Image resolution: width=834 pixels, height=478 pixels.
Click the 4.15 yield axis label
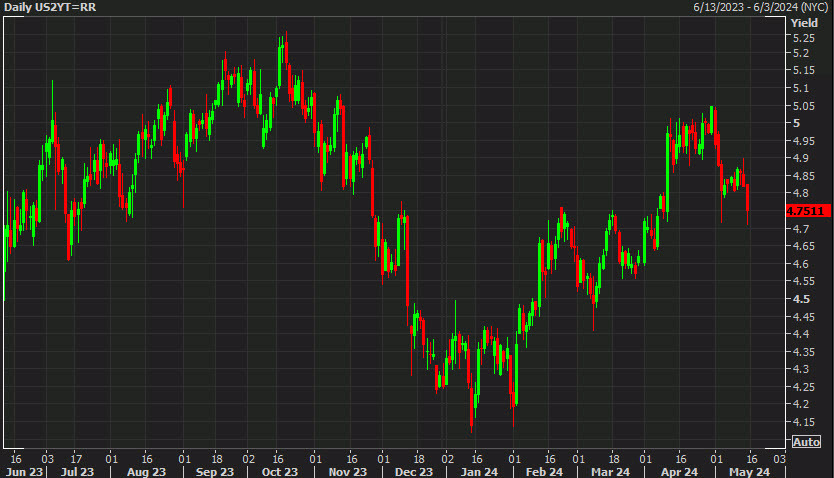(x=803, y=422)
